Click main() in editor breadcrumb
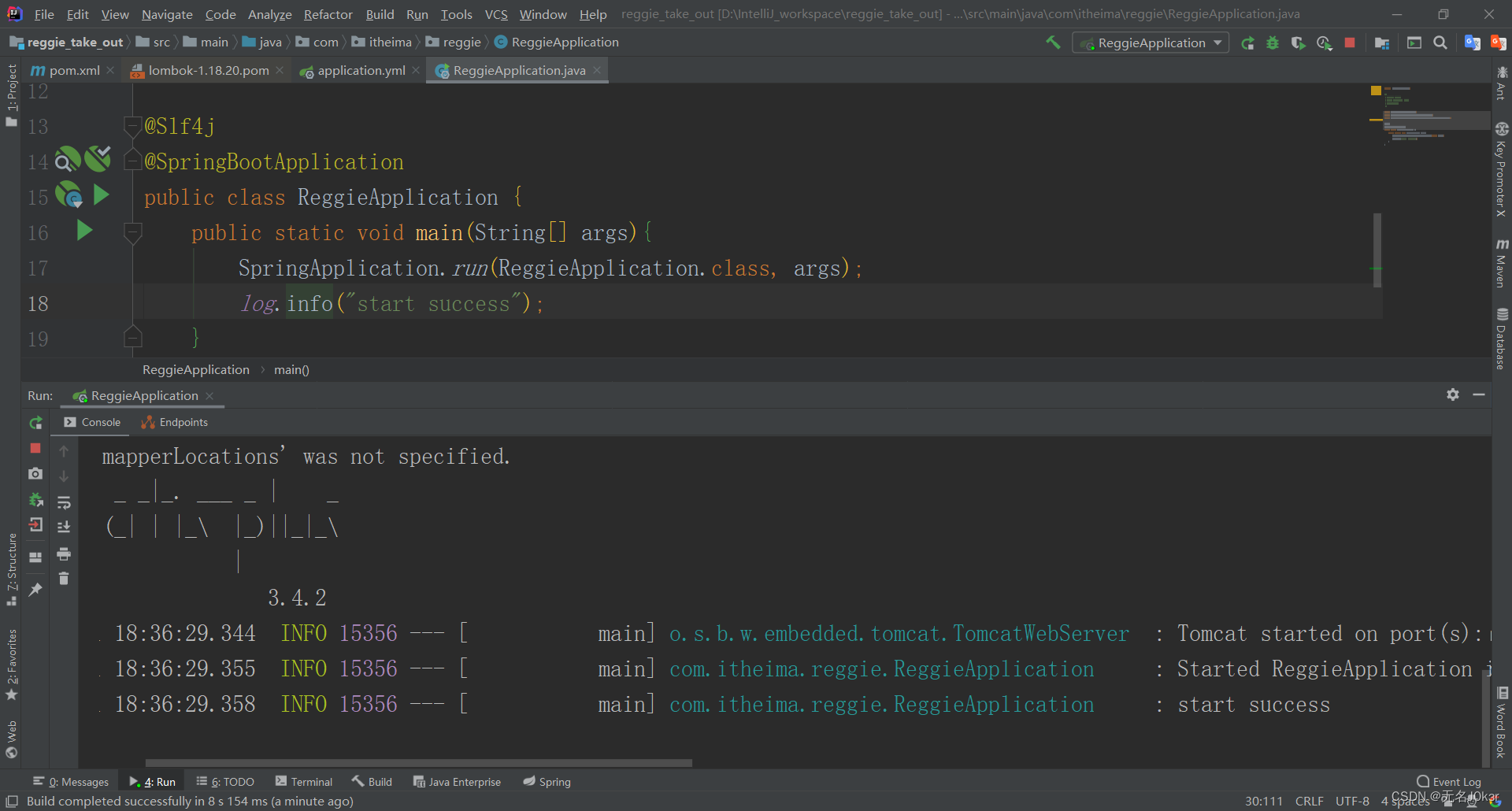Screen dimensions: 1512x811 (291, 370)
